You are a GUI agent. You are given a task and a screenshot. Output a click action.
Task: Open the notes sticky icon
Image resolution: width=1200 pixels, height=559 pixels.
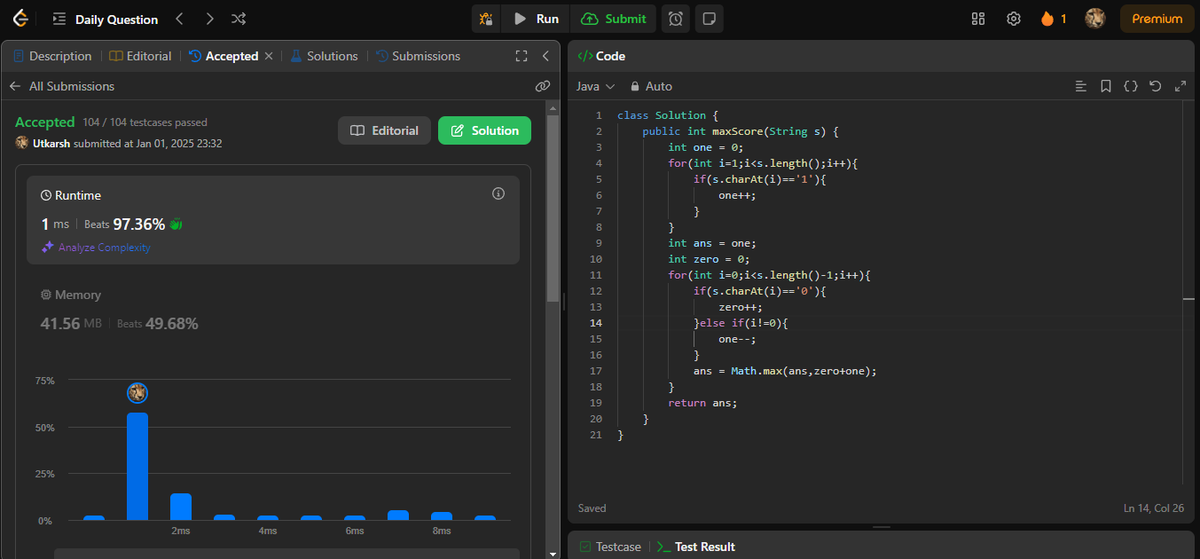[x=708, y=19]
